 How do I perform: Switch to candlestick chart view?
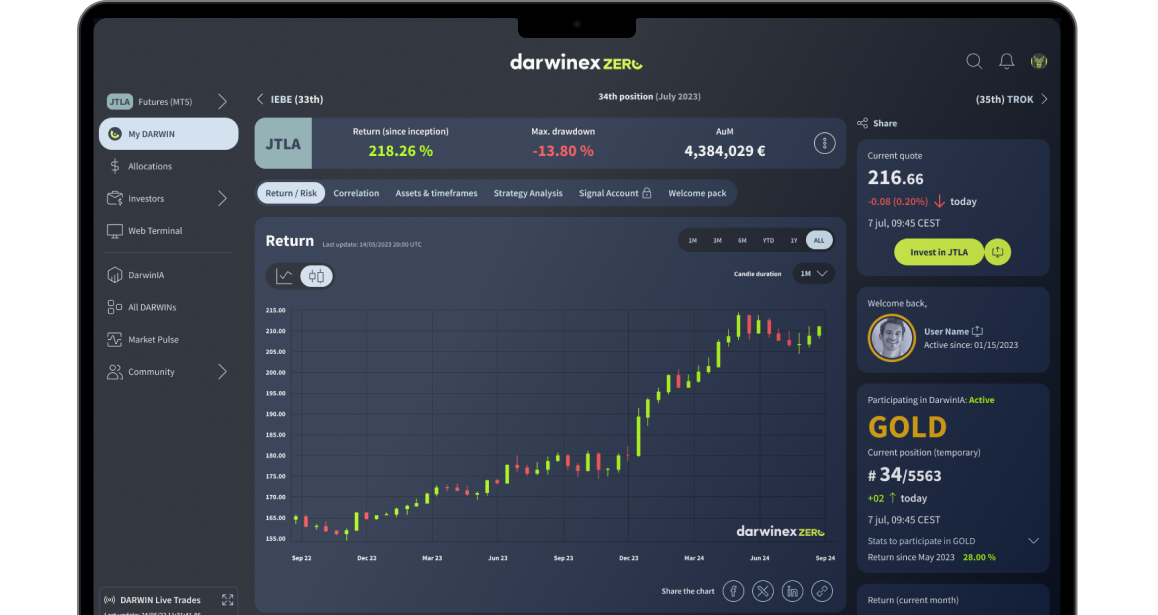(x=316, y=276)
